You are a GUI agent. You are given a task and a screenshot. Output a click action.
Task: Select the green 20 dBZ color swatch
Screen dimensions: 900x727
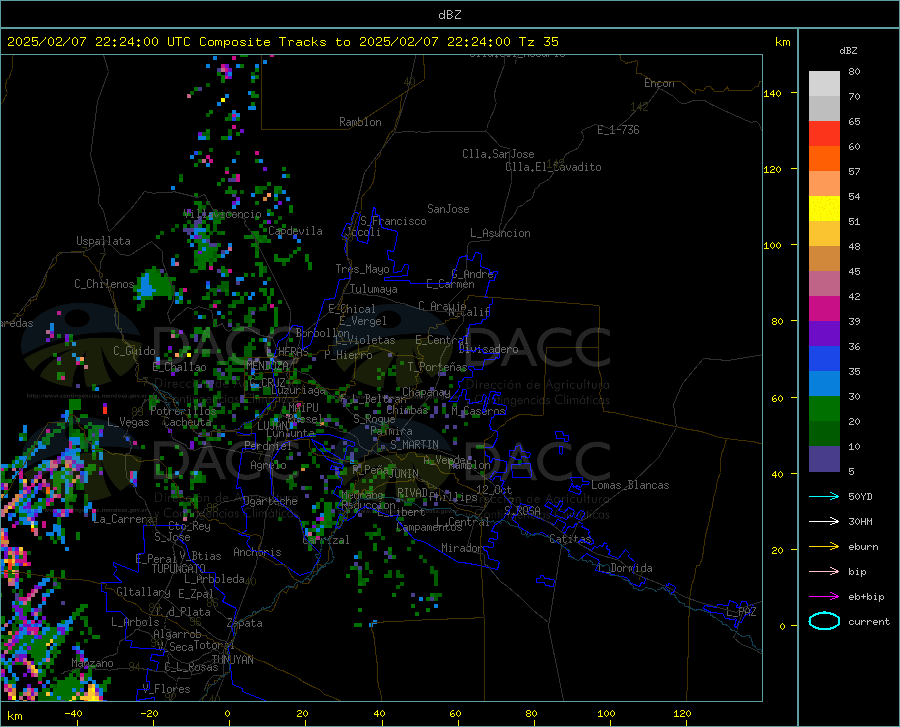click(824, 409)
